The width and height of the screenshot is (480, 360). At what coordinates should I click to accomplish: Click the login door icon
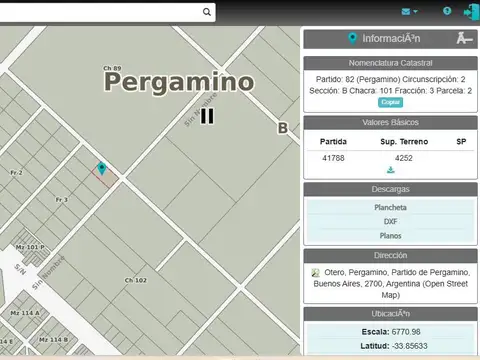point(471,12)
